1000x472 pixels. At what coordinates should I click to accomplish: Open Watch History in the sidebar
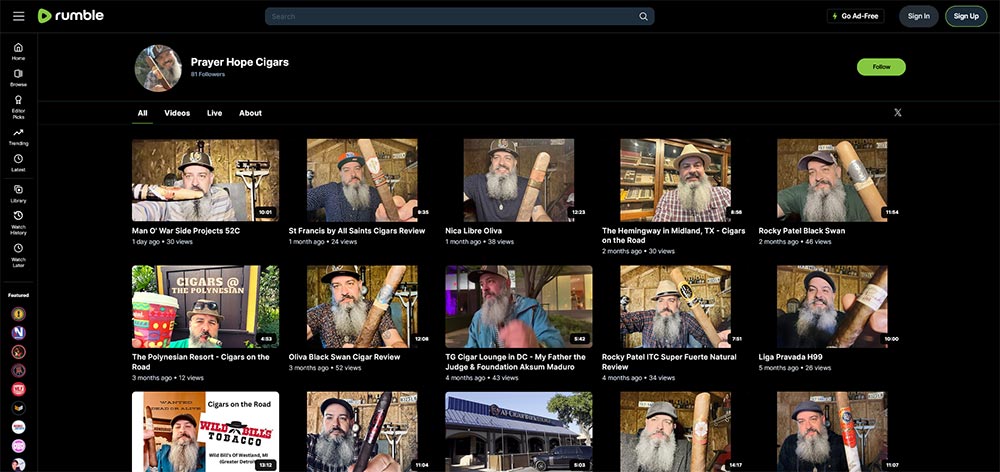[18, 223]
